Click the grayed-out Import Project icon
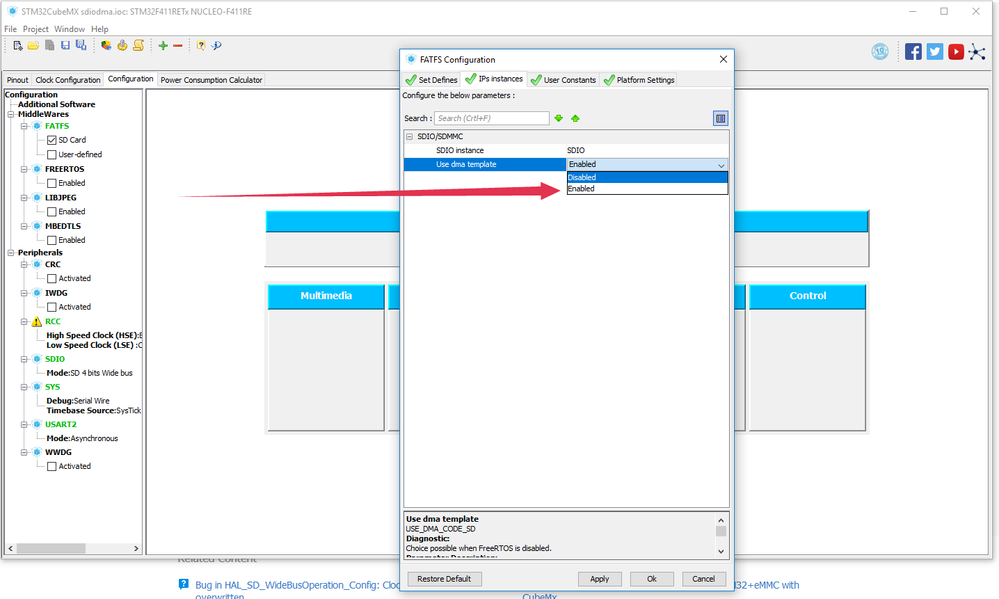This screenshot has height=599, width=999. (49, 45)
